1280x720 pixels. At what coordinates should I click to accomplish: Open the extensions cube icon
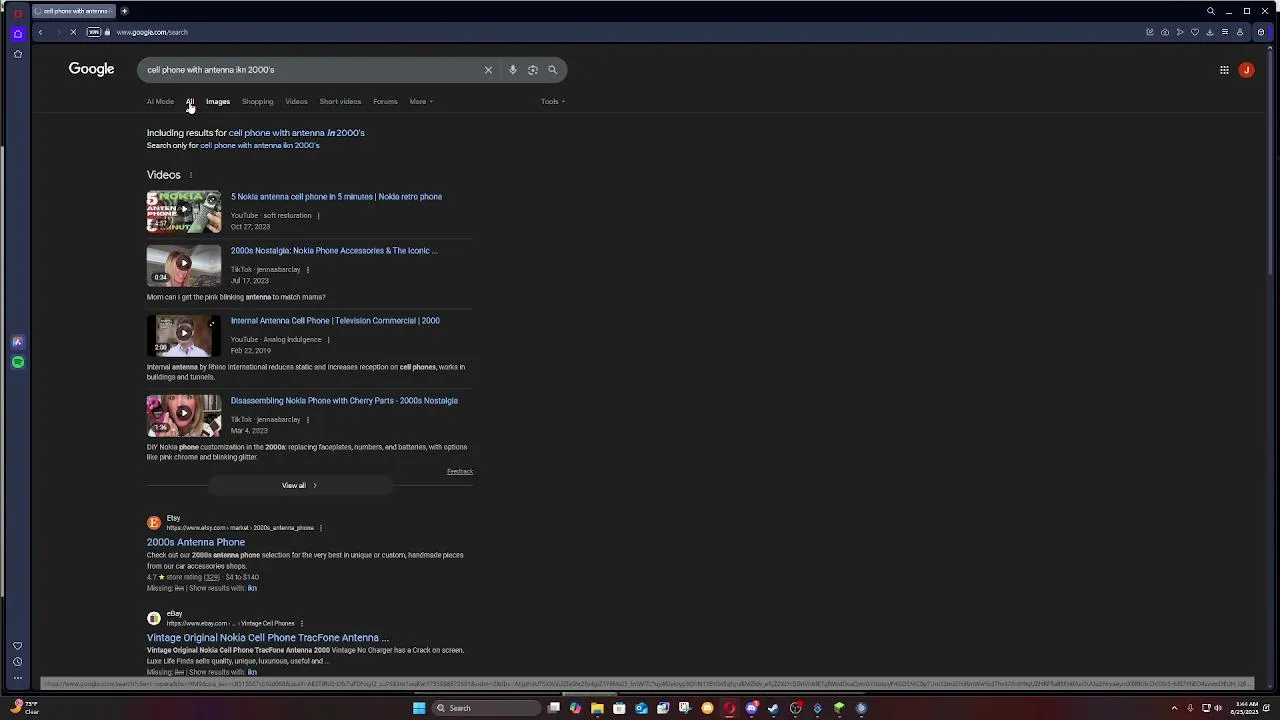coord(1260,32)
